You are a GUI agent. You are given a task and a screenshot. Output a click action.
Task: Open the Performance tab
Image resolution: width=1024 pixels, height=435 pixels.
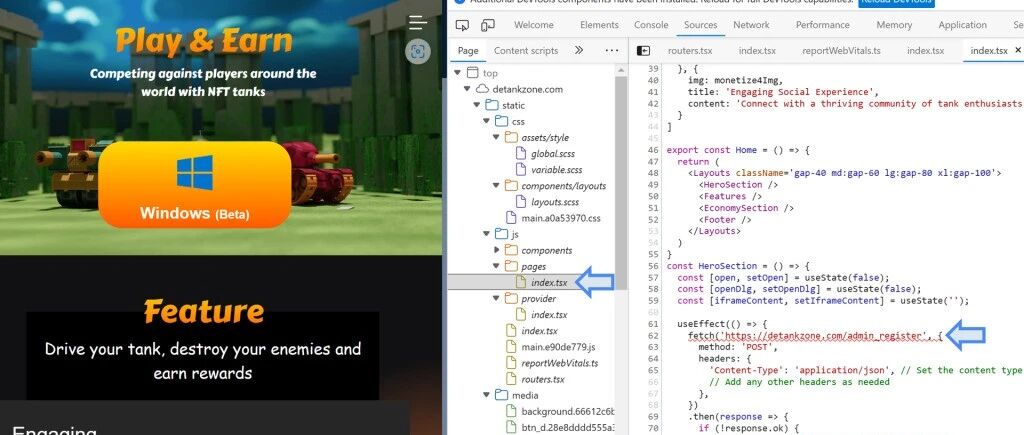(x=822, y=25)
